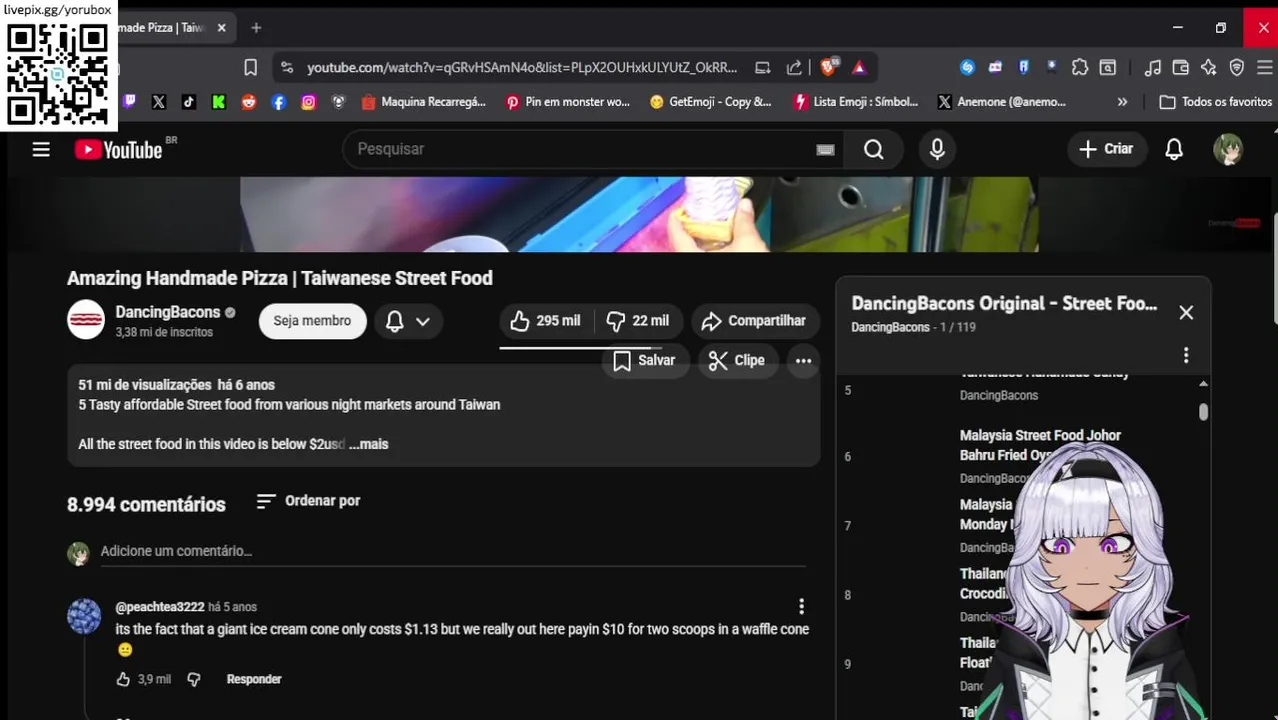Click the video player thumbnail area

click(x=638, y=214)
